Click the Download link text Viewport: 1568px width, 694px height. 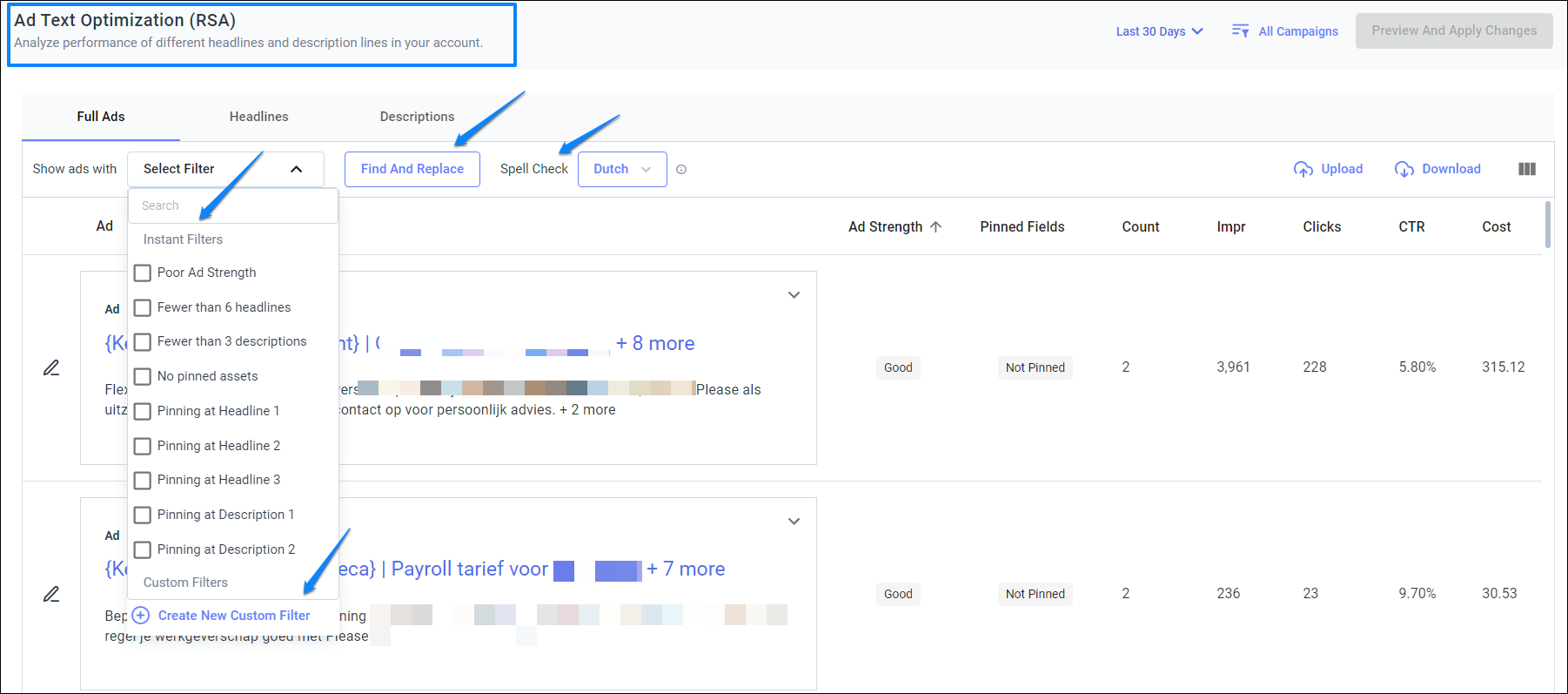[x=1451, y=169]
